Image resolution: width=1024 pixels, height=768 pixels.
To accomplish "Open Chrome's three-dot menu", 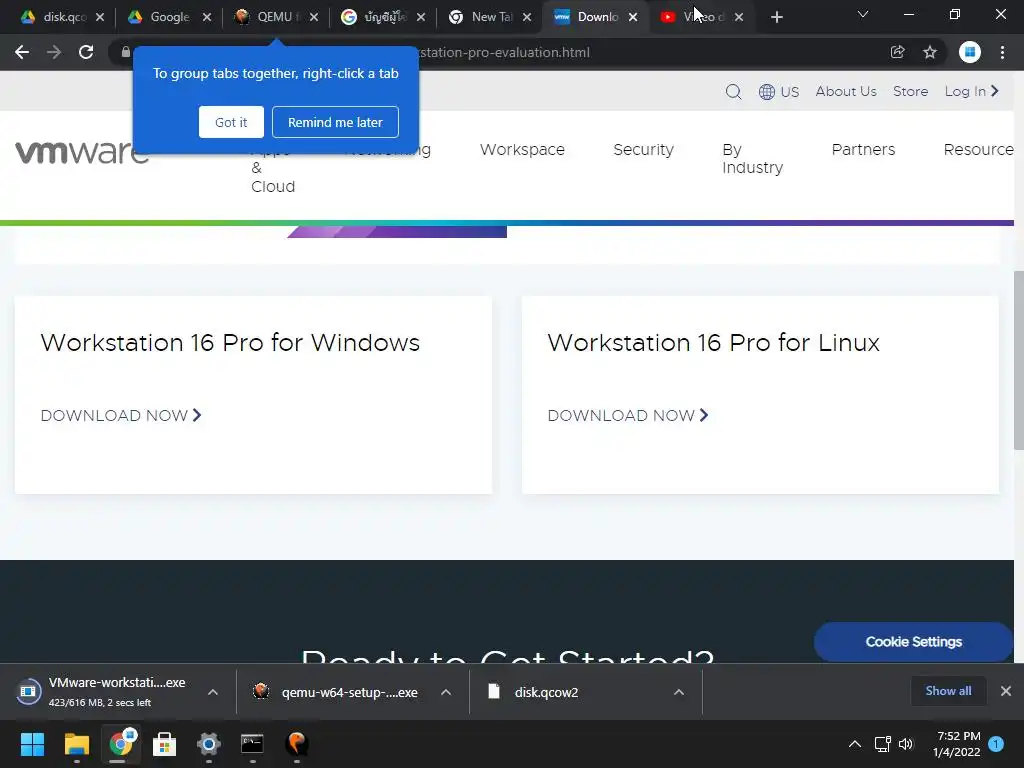I will (x=1002, y=52).
